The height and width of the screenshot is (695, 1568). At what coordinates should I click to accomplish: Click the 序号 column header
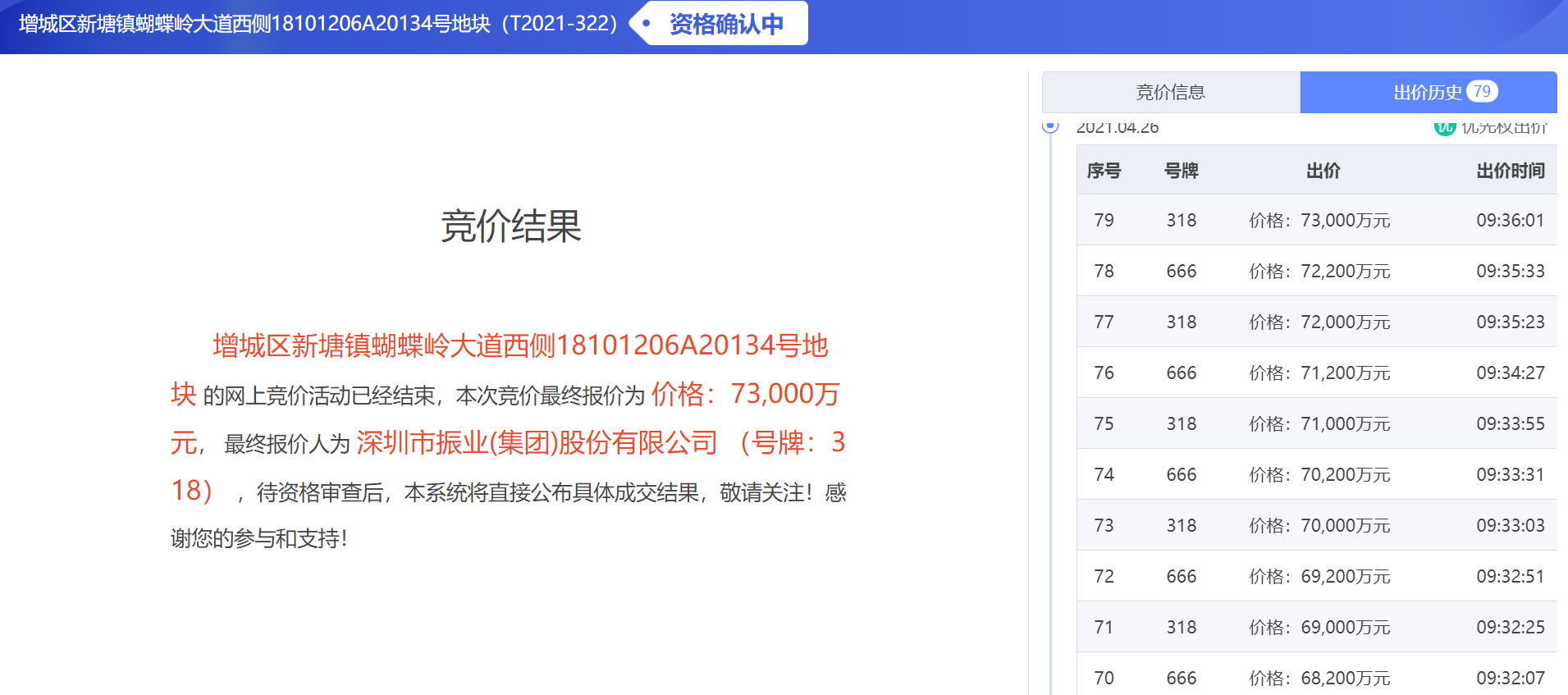tap(1104, 171)
